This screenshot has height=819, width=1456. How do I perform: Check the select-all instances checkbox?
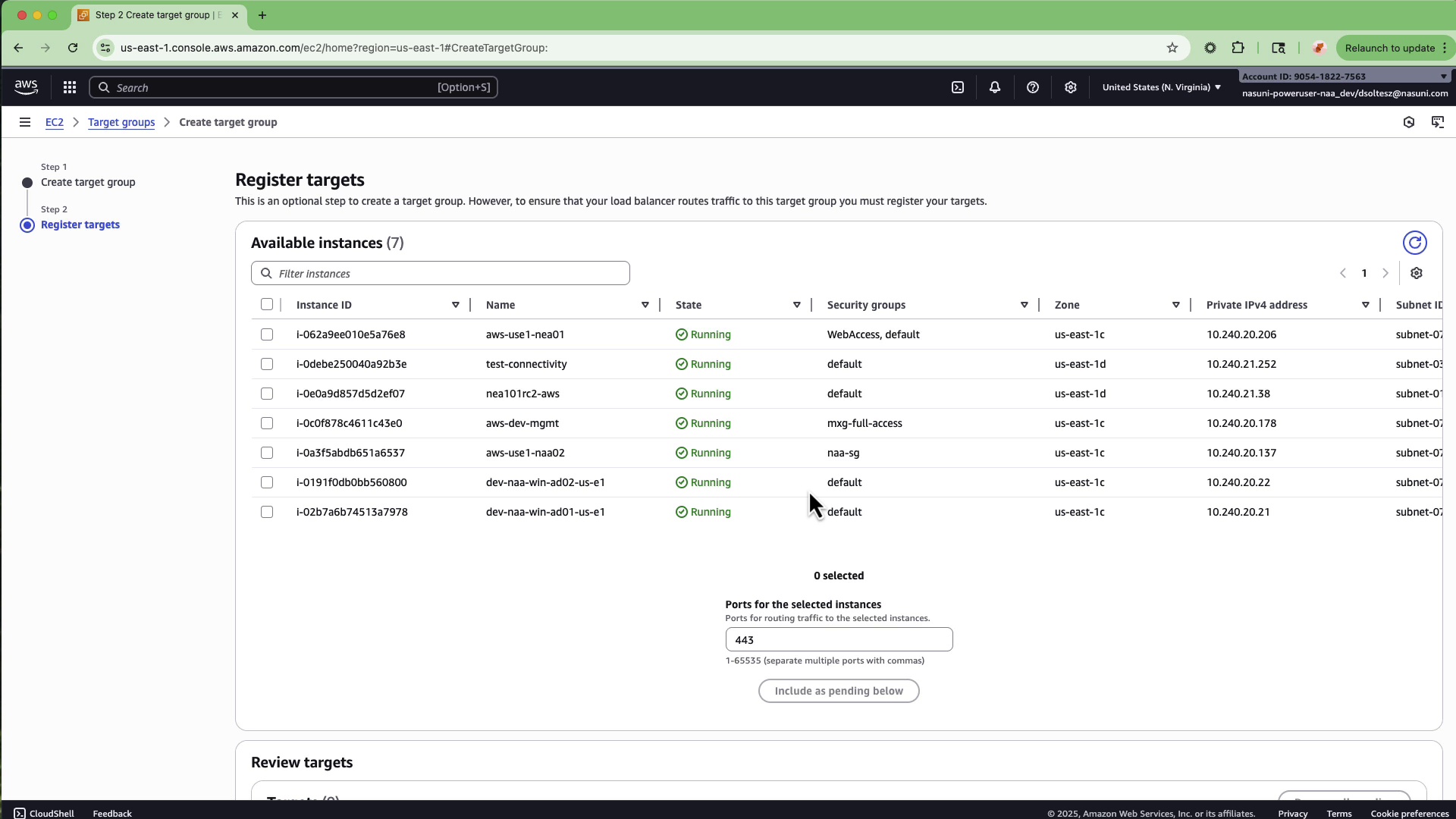click(267, 304)
